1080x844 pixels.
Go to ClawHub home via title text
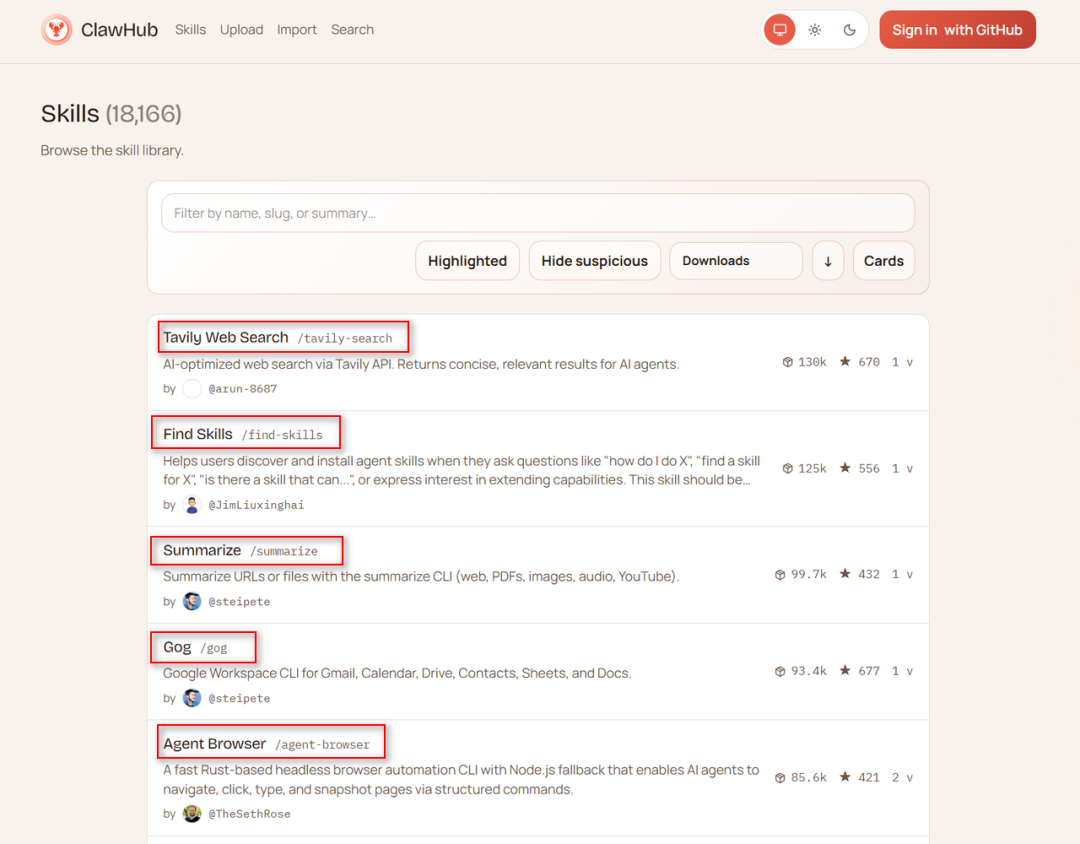tap(119, 30)
